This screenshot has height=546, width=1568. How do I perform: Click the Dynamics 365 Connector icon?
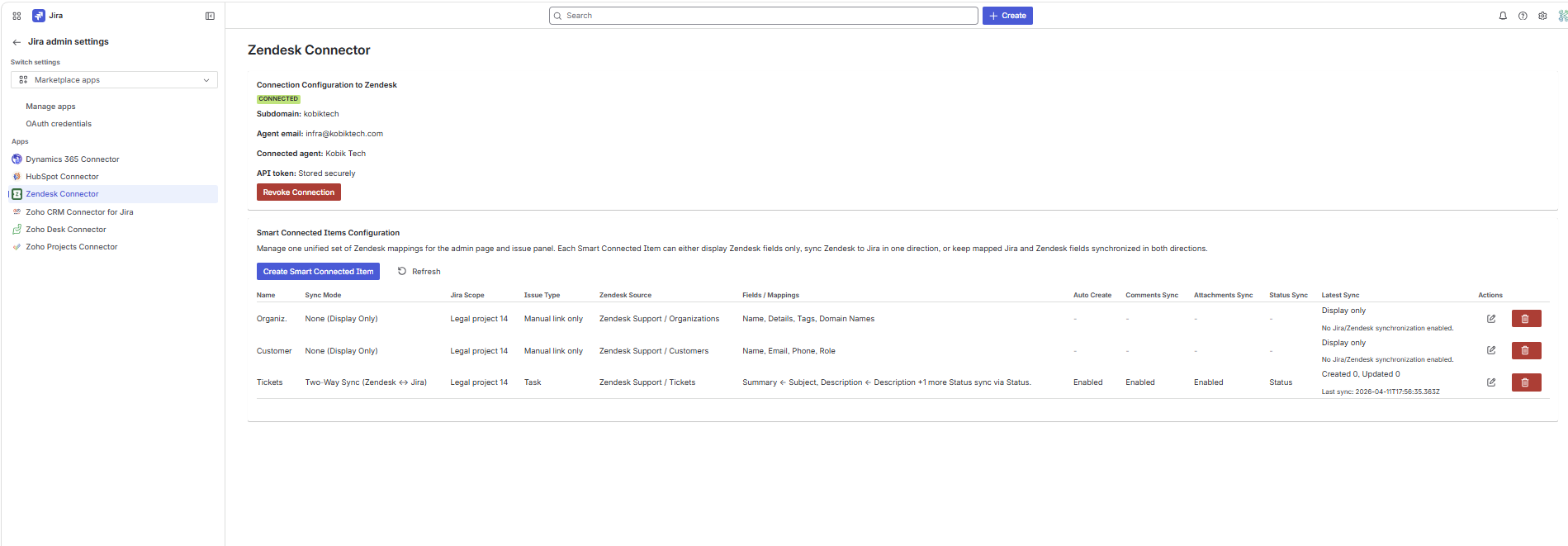[x=17, y=159]
